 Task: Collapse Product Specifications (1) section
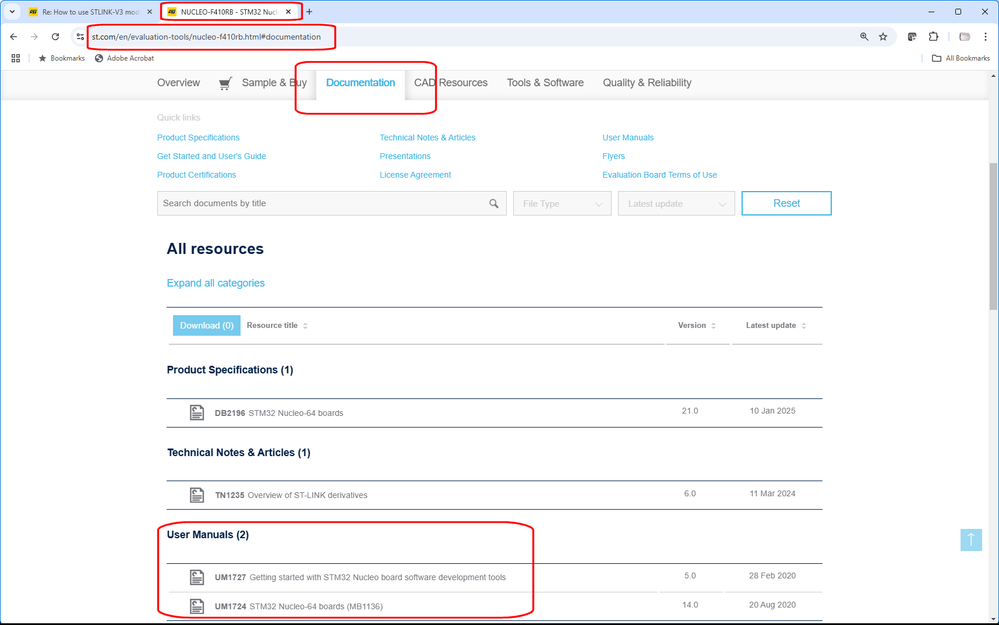coord(230,370)
